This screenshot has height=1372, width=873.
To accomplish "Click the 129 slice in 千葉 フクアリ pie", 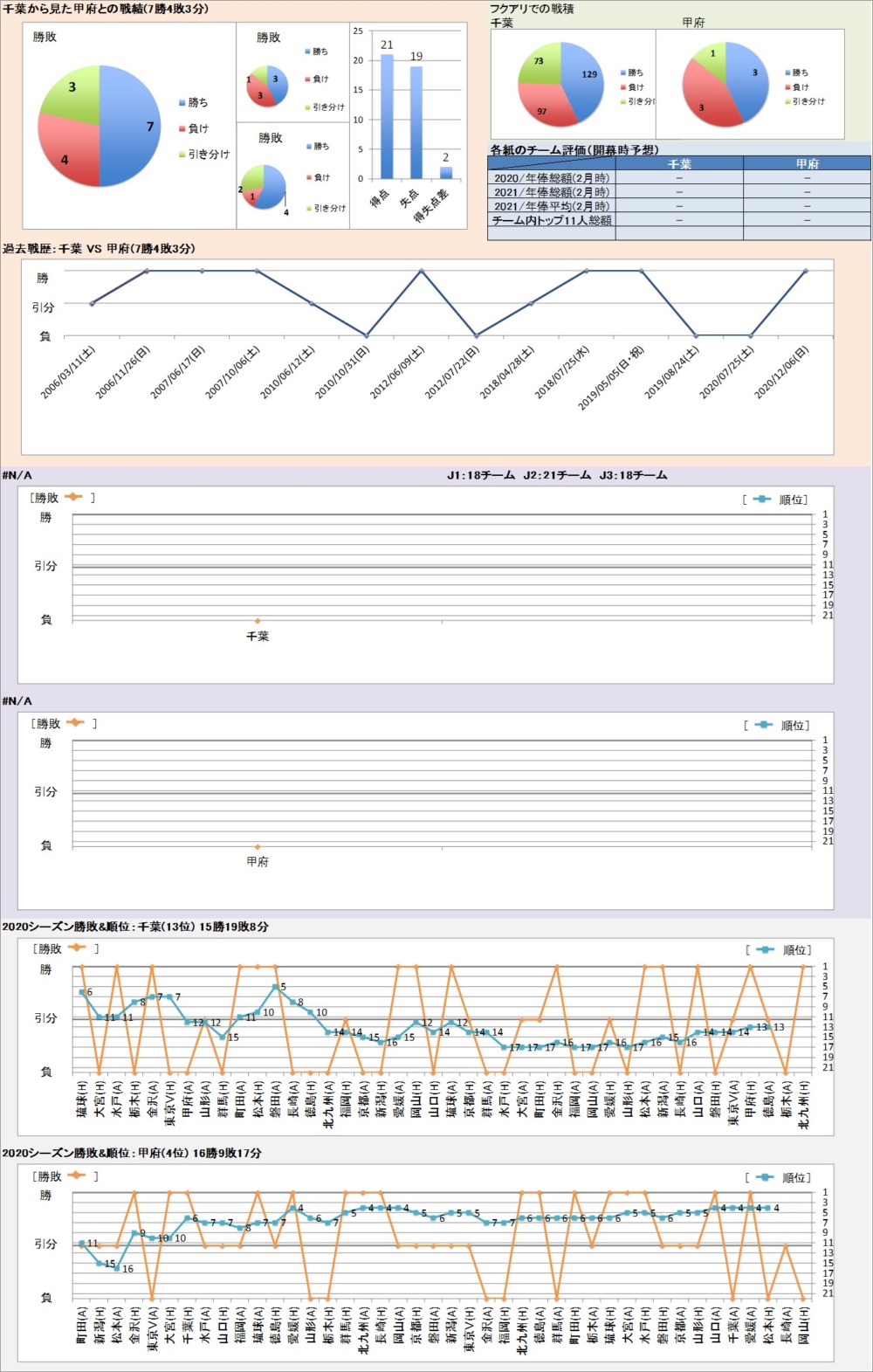I will 583,79.
